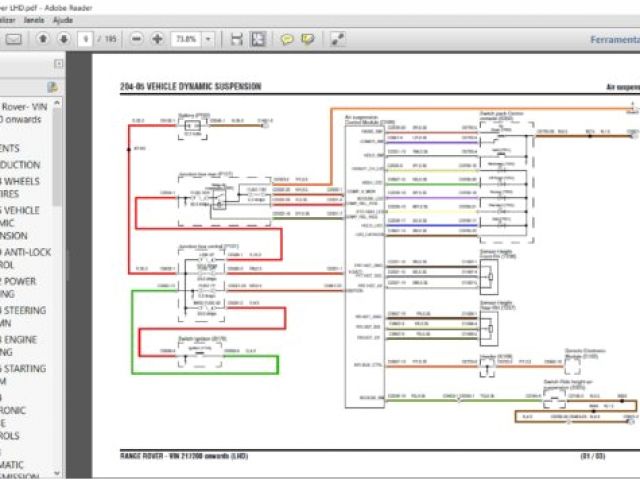Zoom in using the plus button
The image size is (640, 480).
pyautogui.click(x=158, y=39)
